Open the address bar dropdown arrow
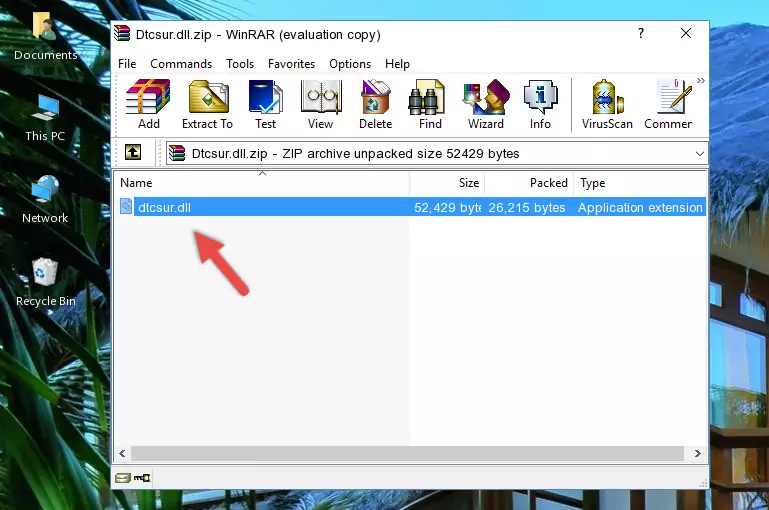This screenshot has width=769, height=510. (699, 154)
